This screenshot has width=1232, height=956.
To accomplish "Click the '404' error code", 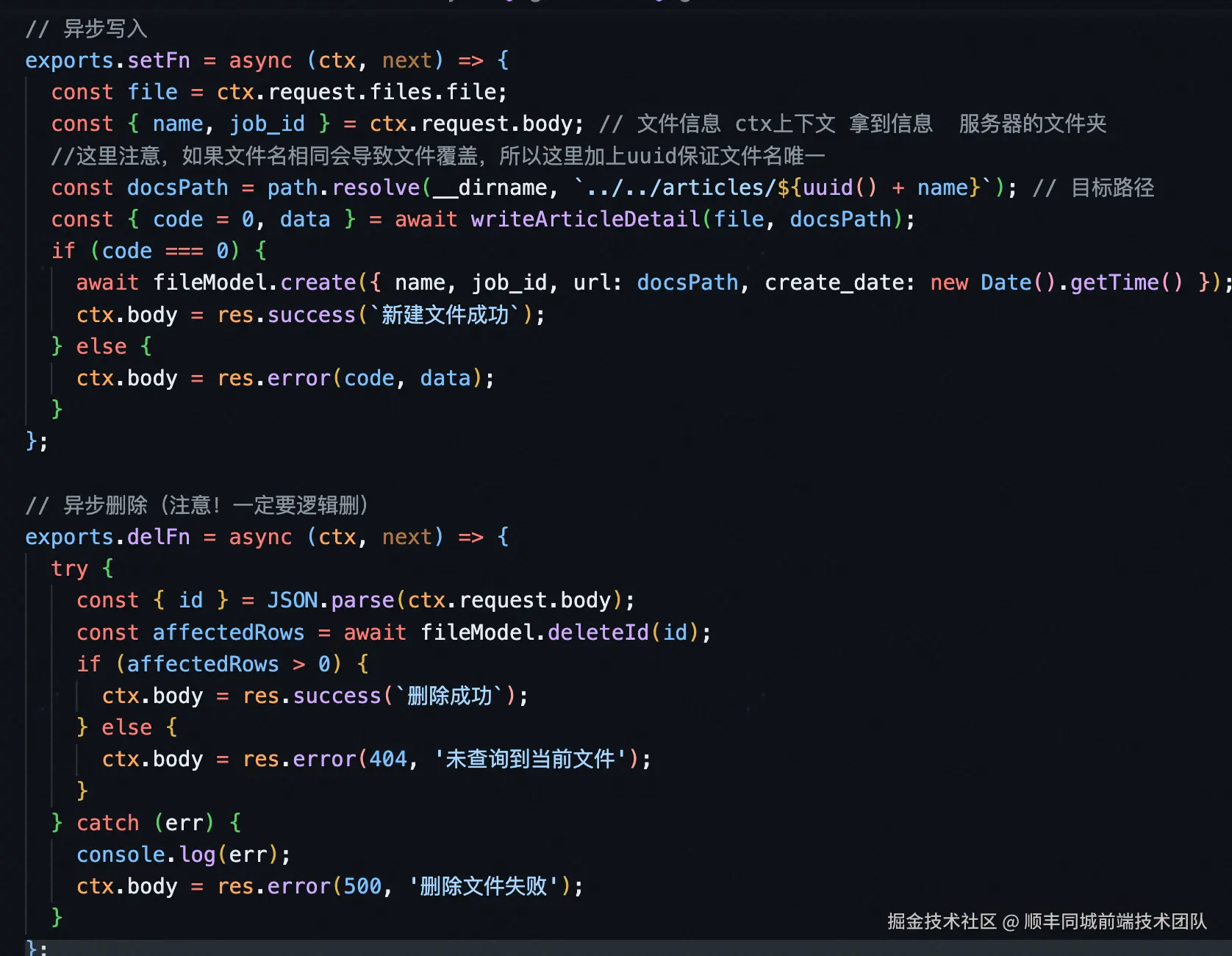I will 388,759.
